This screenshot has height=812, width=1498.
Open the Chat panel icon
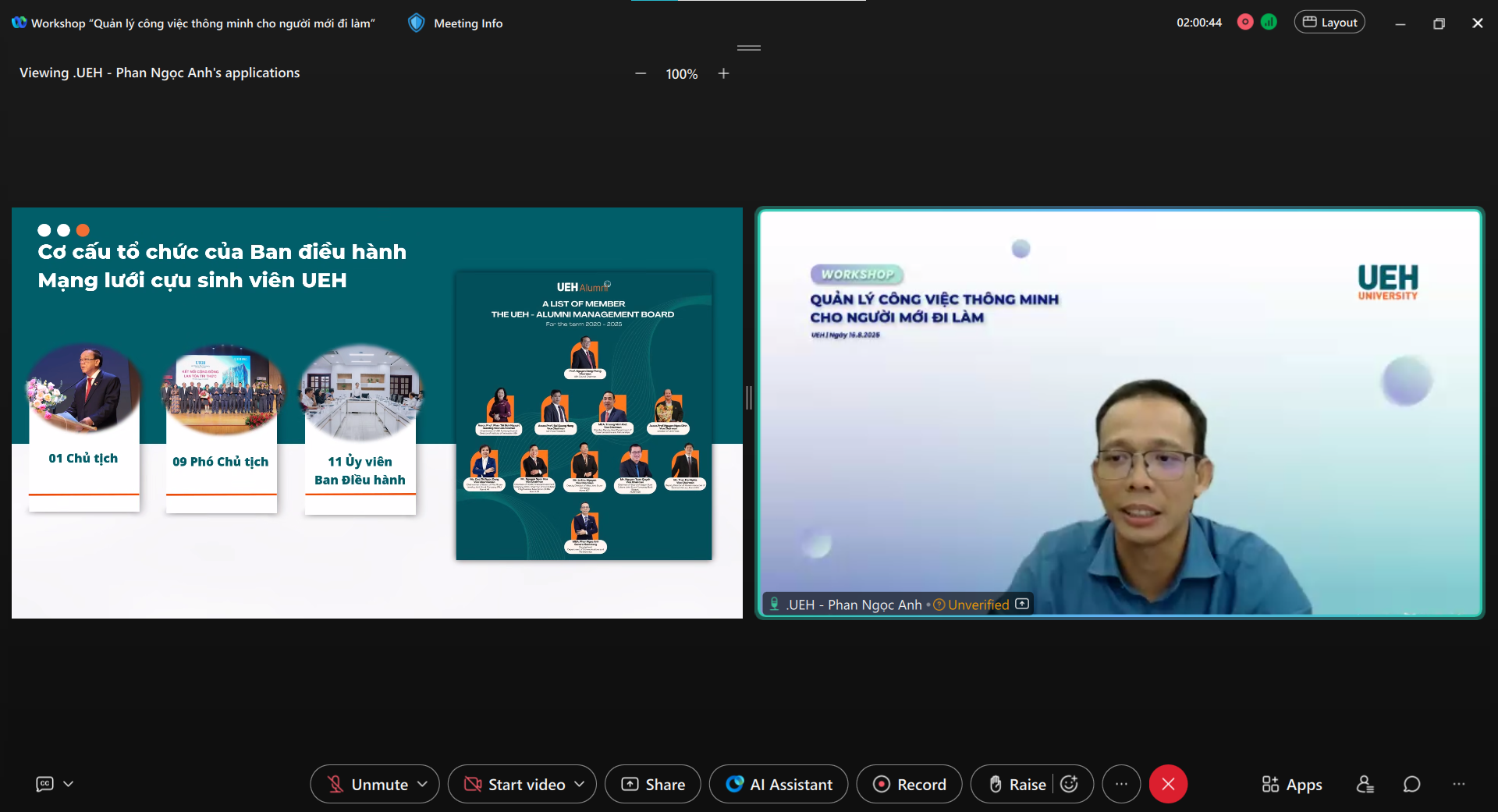tap(1411, 784)
